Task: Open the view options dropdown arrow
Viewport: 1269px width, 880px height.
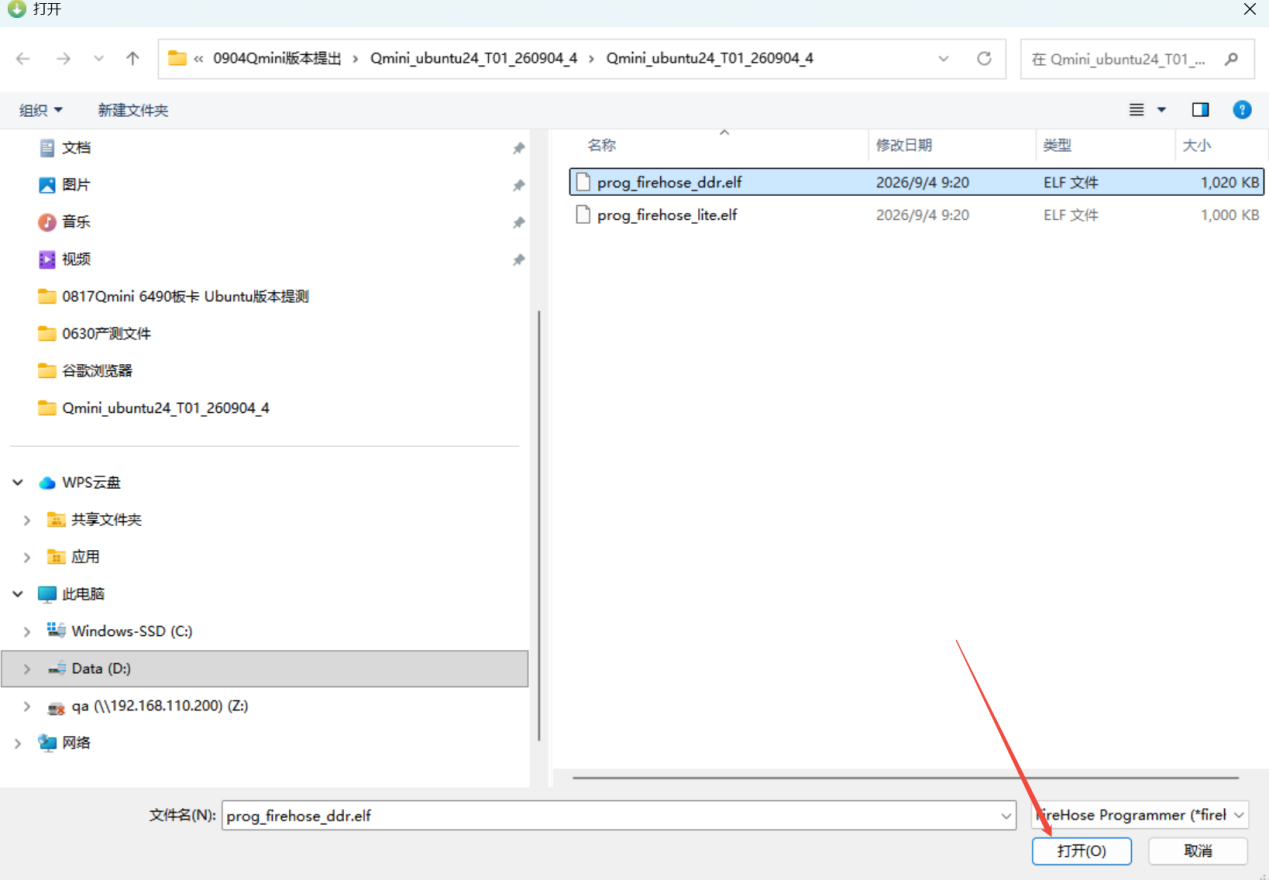Action: coord(1161,110)
